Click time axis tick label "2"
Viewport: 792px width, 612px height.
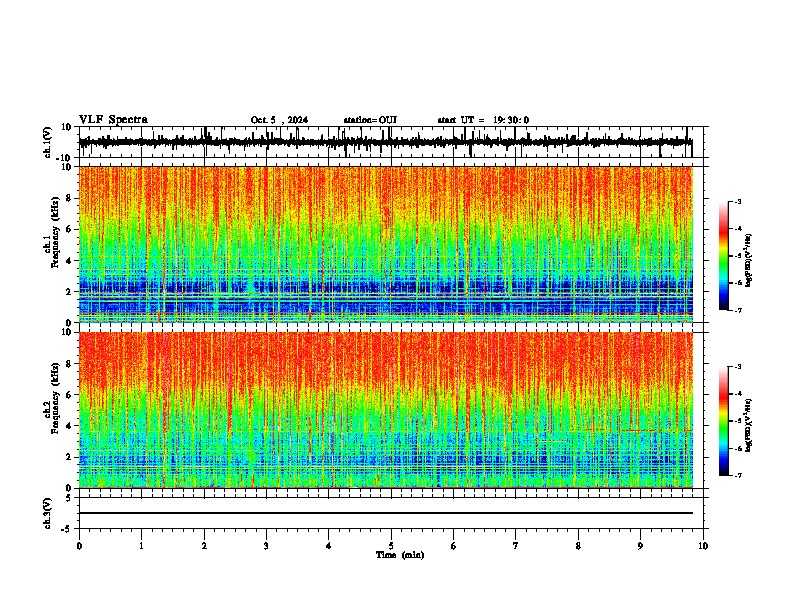204,546
